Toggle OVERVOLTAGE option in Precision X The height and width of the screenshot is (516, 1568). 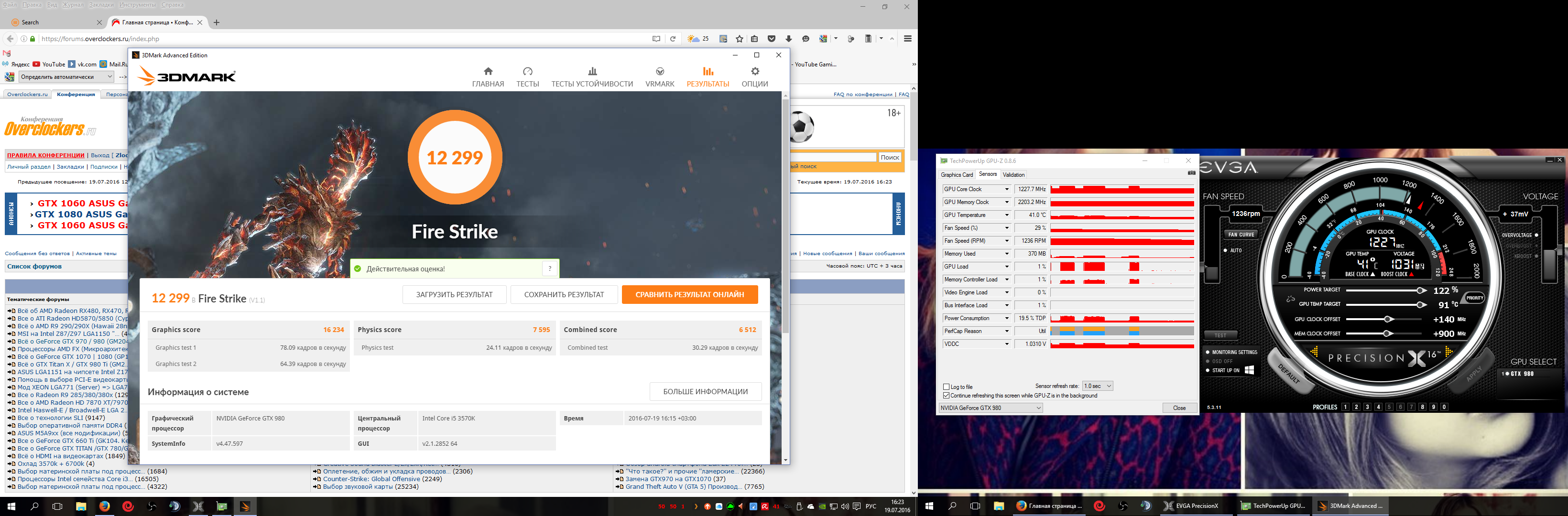click(1536, 235)
